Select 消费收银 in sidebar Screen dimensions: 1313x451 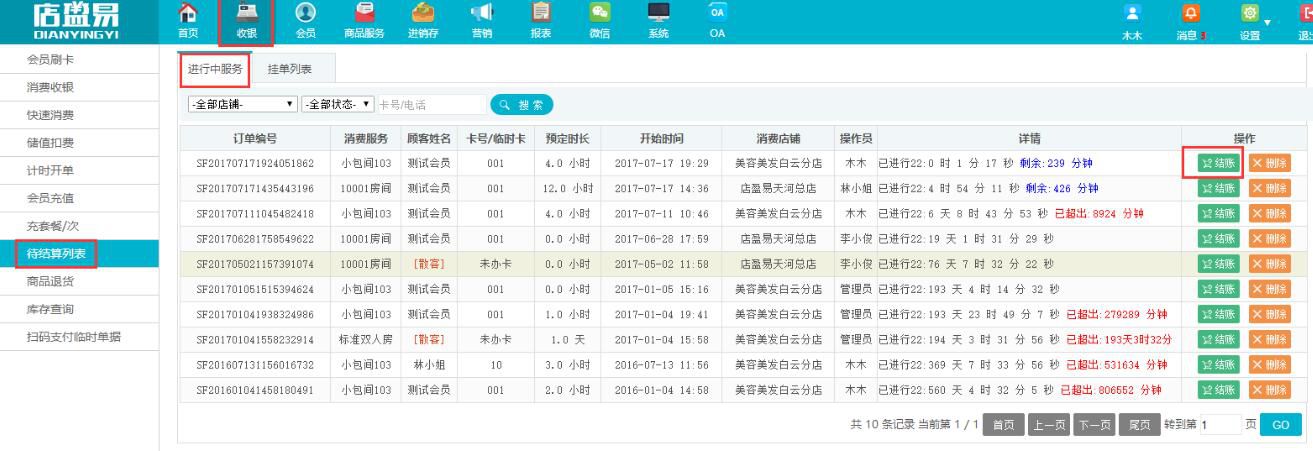point(79,88)
